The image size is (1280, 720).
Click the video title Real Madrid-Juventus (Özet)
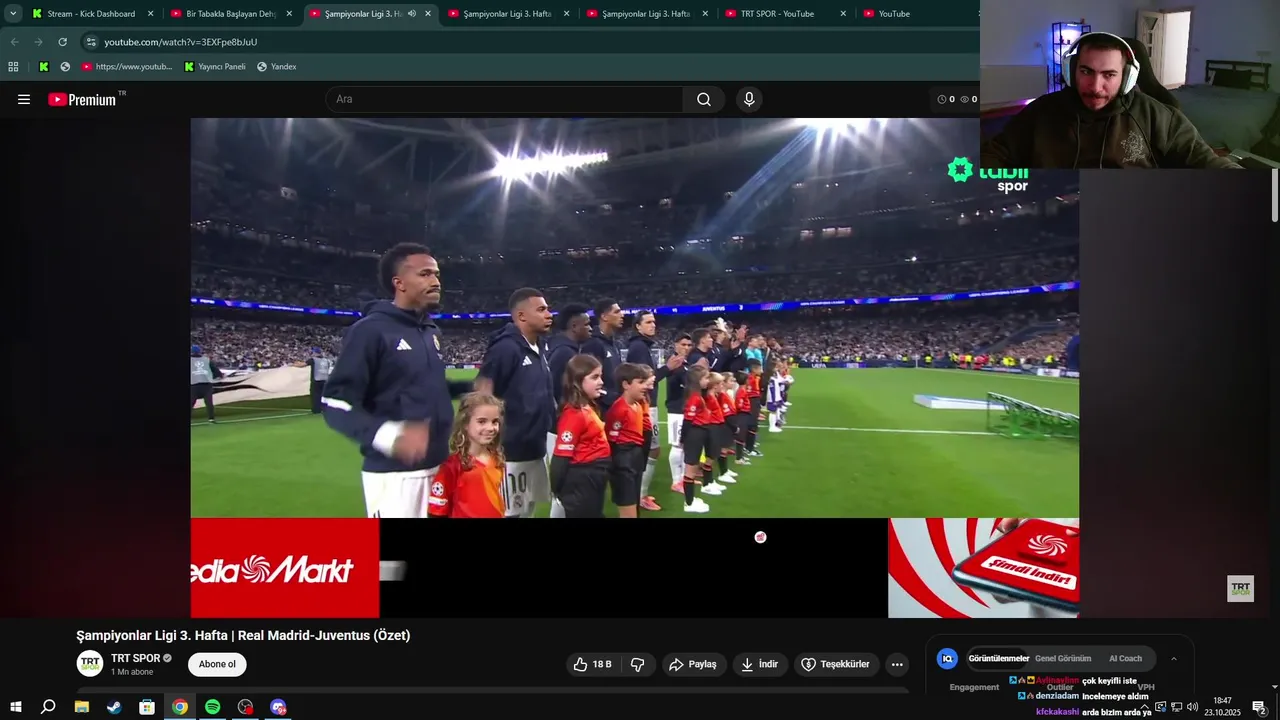click(243, 636)
